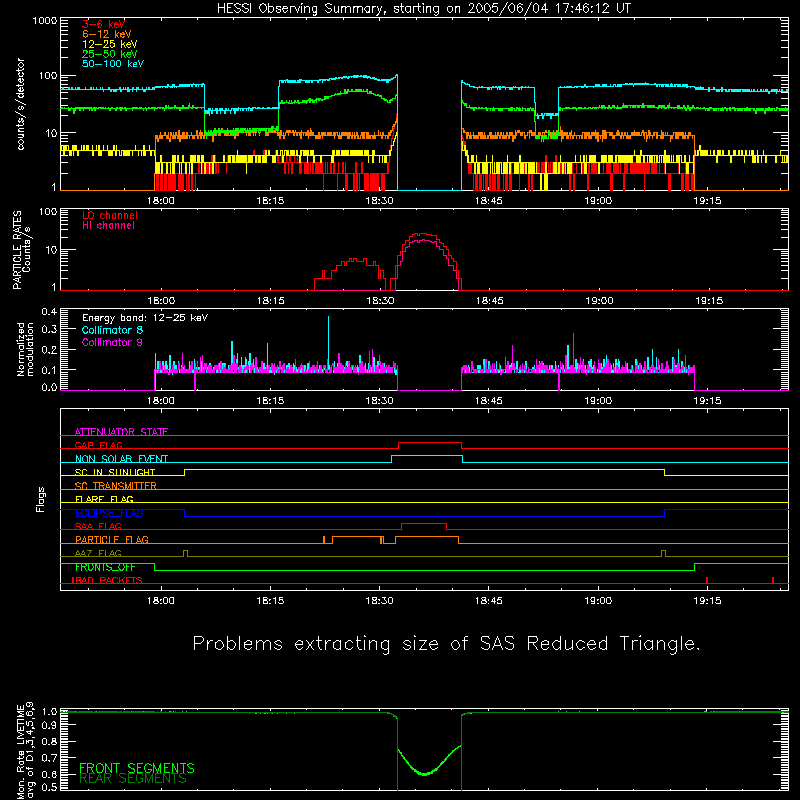Click the yellow 12-25 keV legend label
Image resolution: width=800 pixels, height=800 pixels.
(110, 44)
